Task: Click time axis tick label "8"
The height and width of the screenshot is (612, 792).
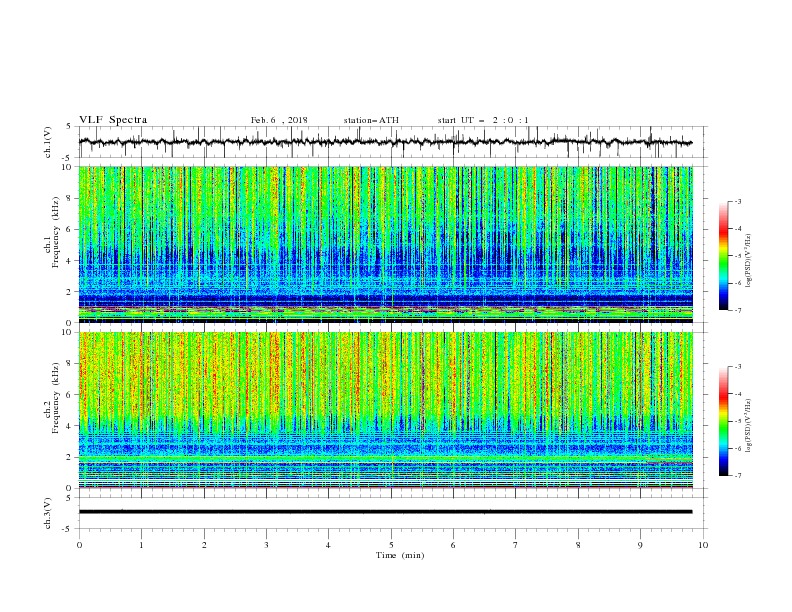Action: (578, 545)
